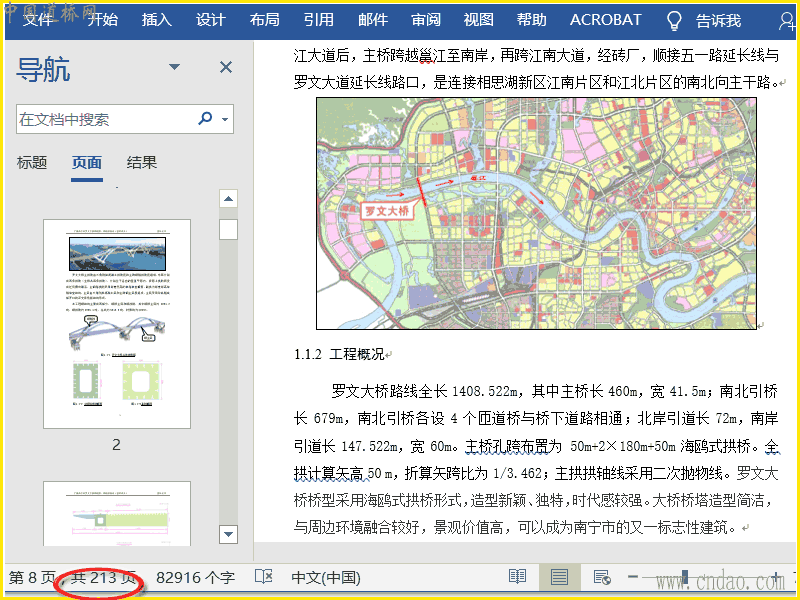Click the zoom in plus button
800x600 pixels.
[776, 577]
